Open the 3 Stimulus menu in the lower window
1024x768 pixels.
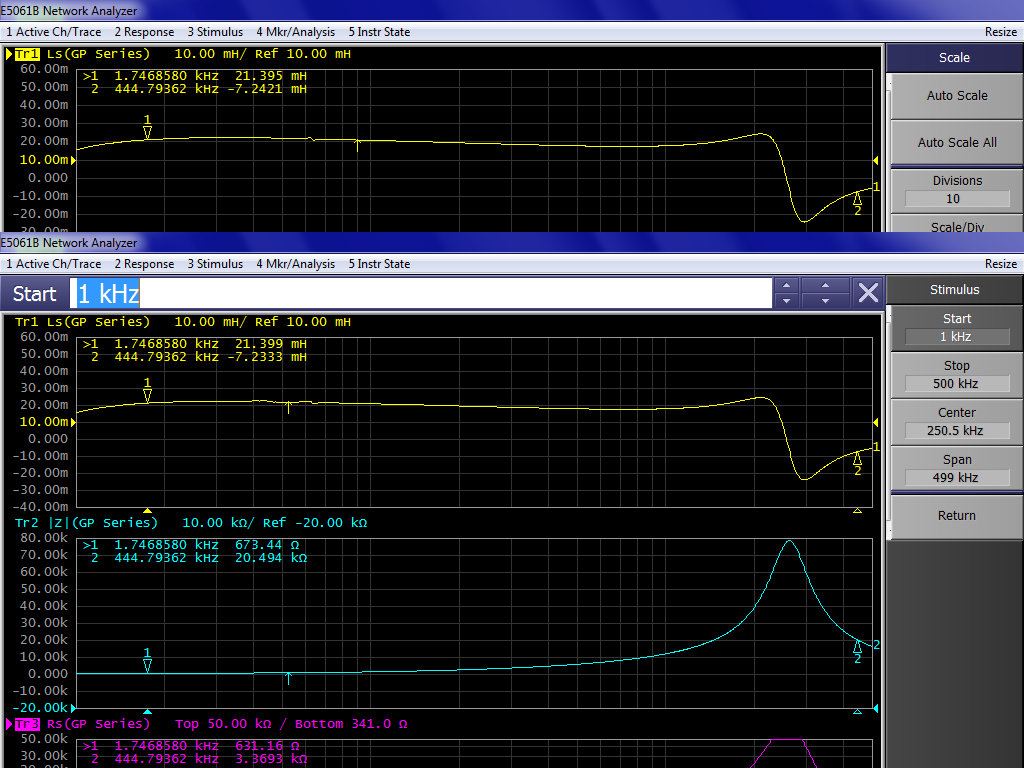click(x=215, y=264)
